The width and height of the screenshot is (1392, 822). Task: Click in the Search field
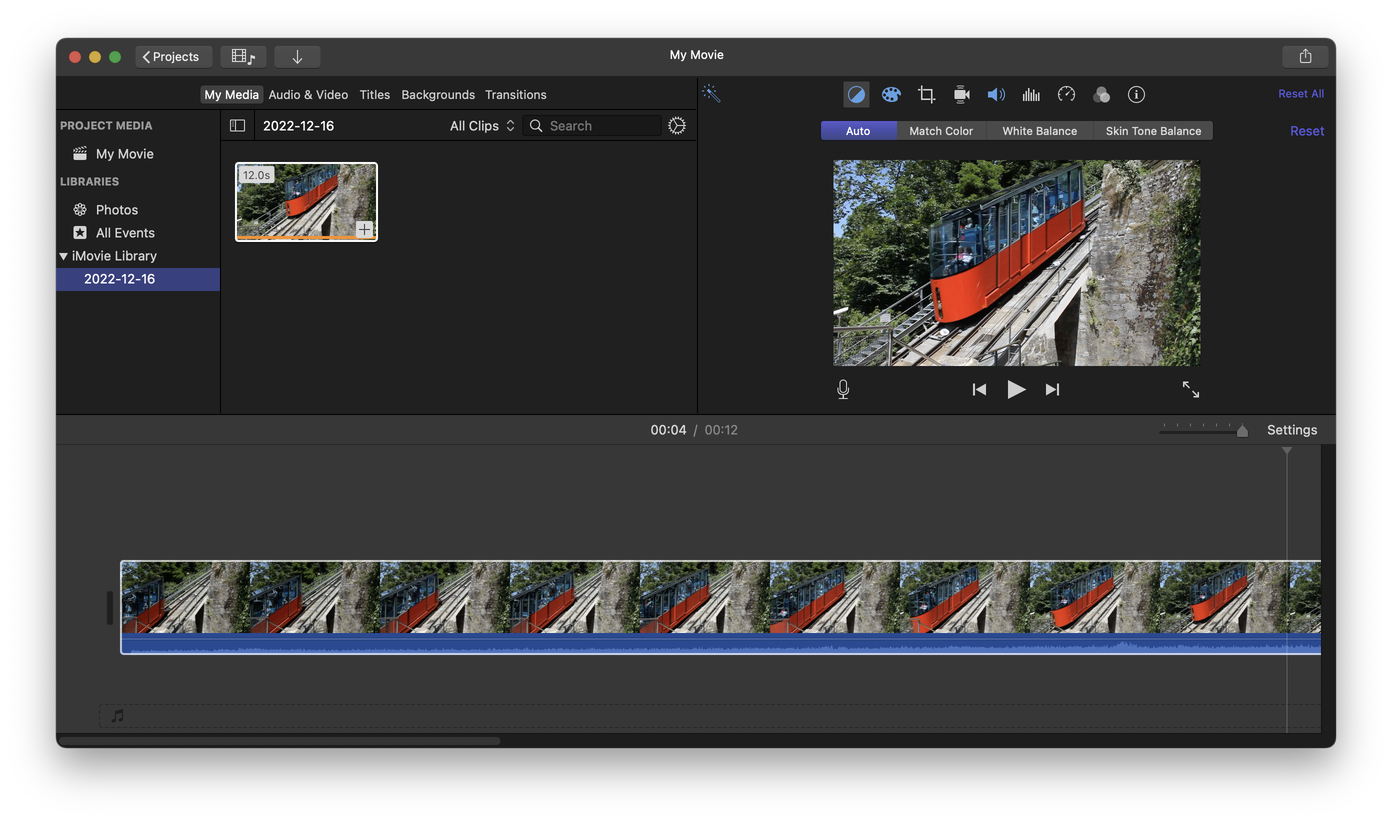tap(592, 125)
